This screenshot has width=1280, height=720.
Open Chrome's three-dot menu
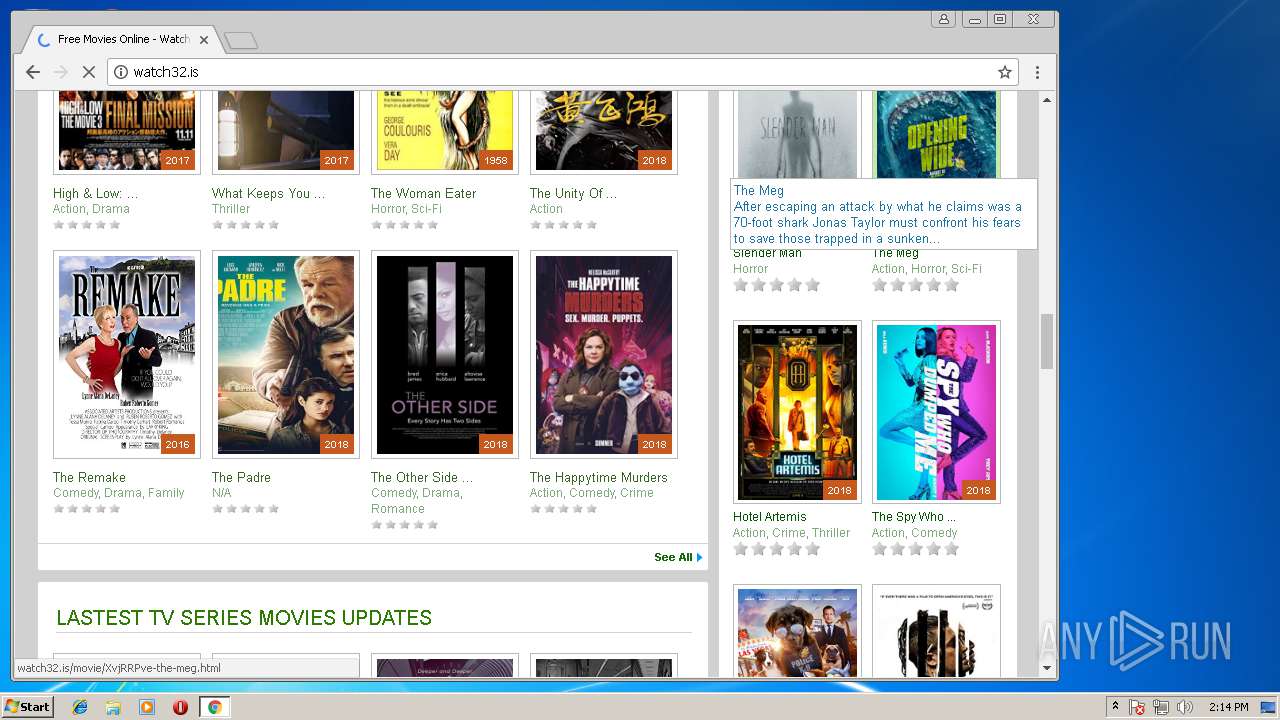[x=1037, y=72]
